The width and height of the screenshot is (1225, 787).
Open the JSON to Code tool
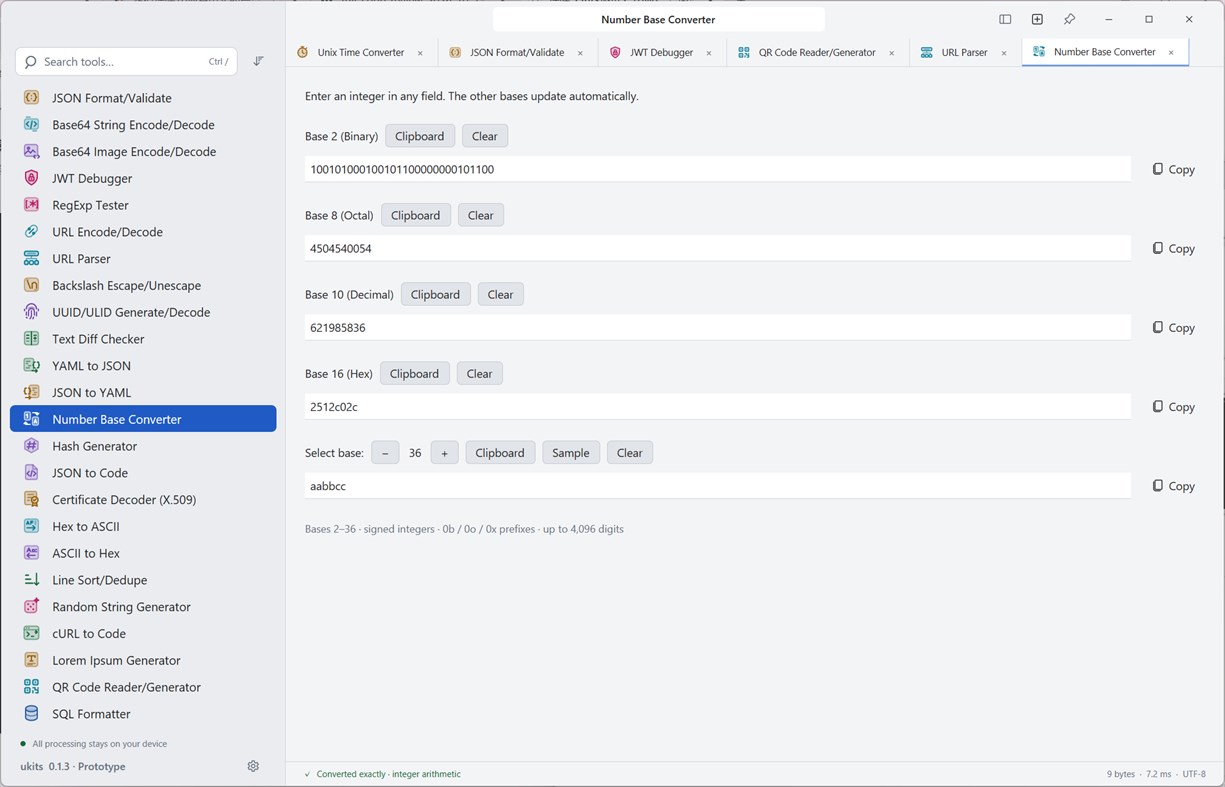point(143,473)
